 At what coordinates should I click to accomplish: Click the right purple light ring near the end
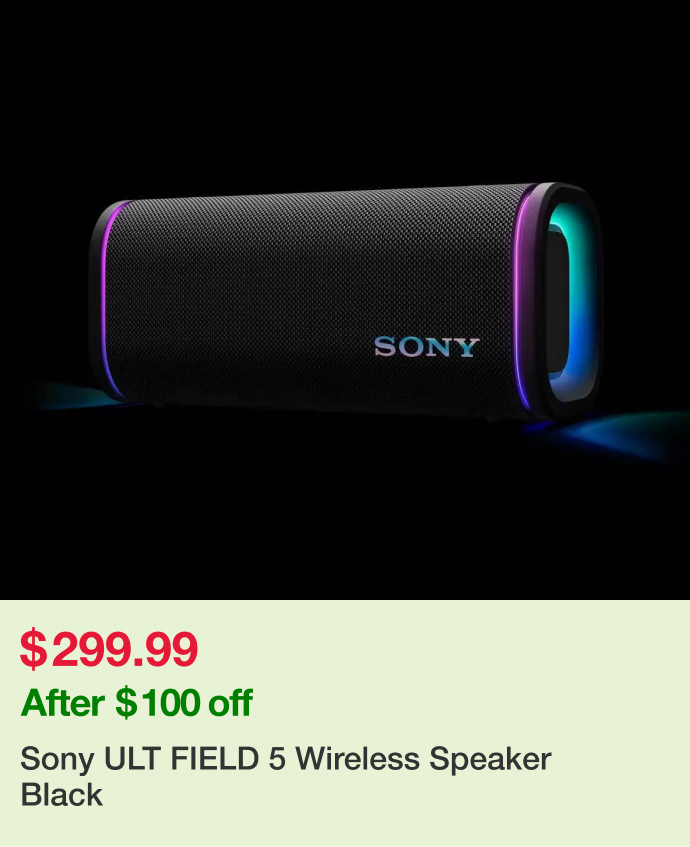520,300
